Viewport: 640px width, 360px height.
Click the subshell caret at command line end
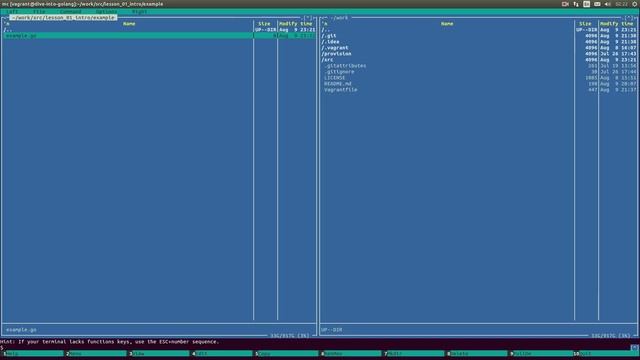635,348
